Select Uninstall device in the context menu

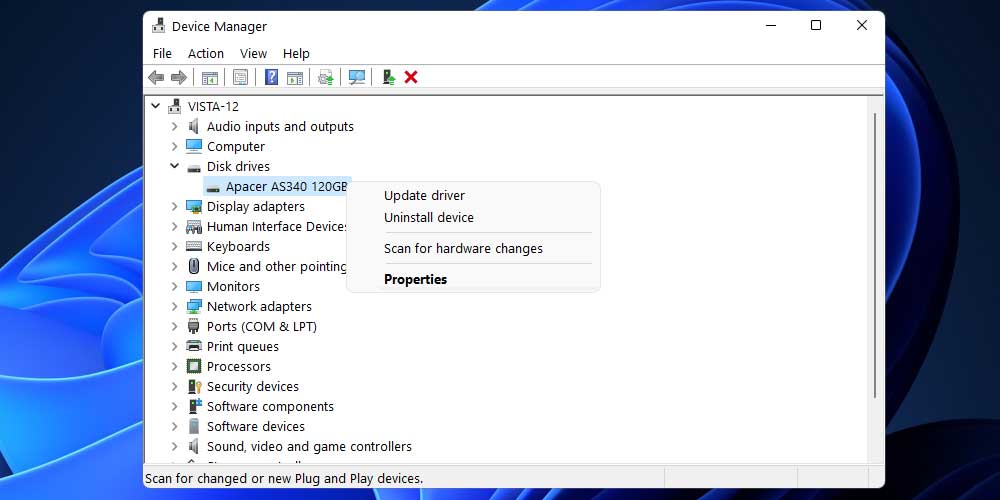point(429,218)
